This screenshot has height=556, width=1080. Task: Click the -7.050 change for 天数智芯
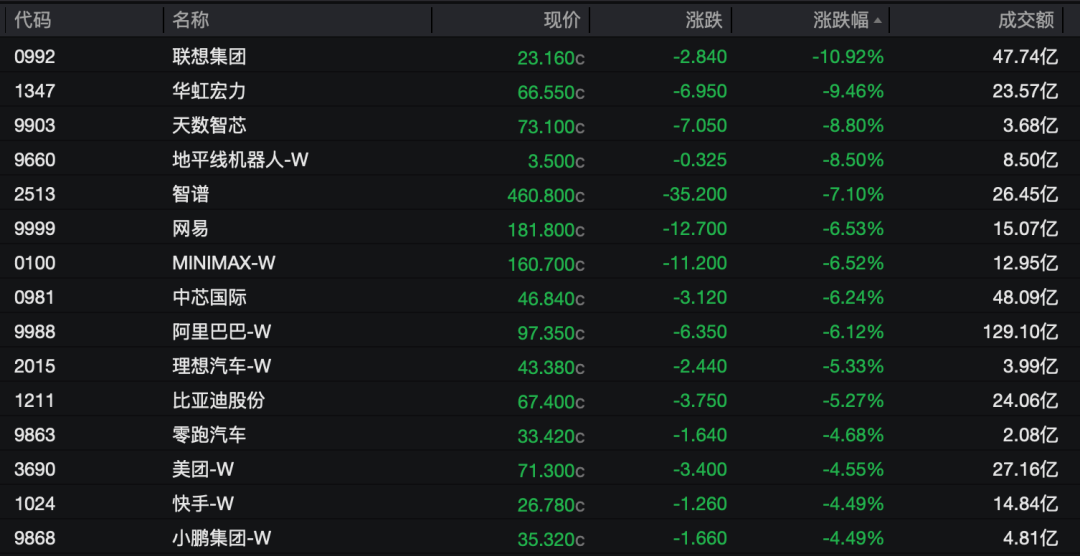700,126
